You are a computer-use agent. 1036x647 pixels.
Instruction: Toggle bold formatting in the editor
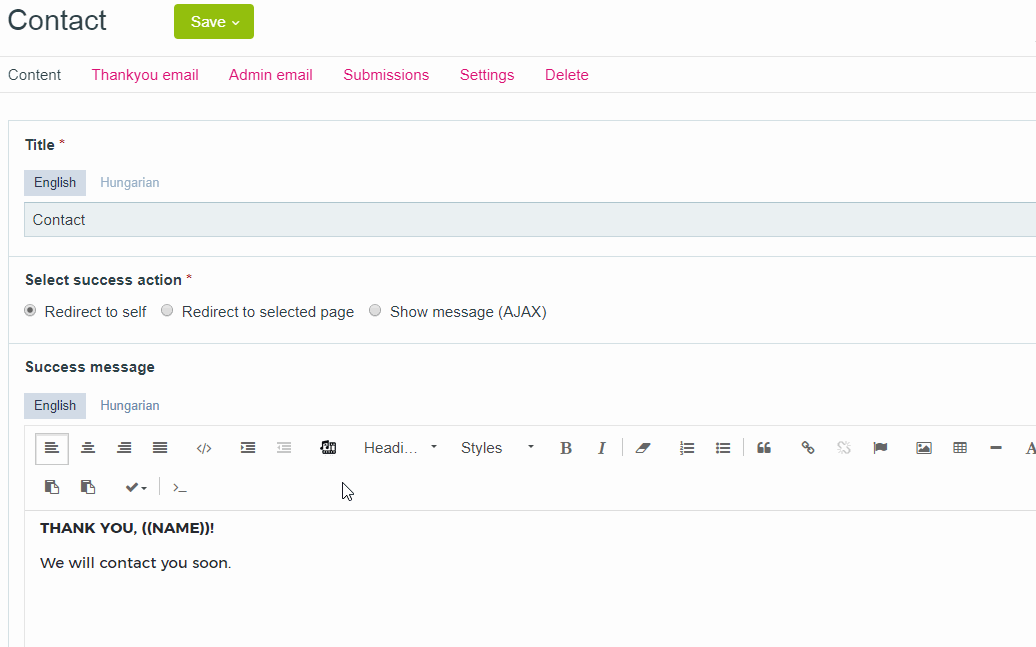coord(565,448)
